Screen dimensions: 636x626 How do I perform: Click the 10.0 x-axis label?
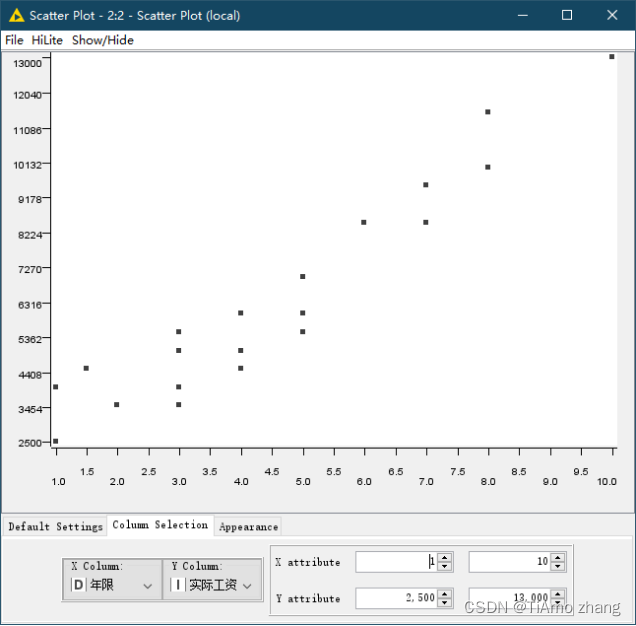pos(606,482)
